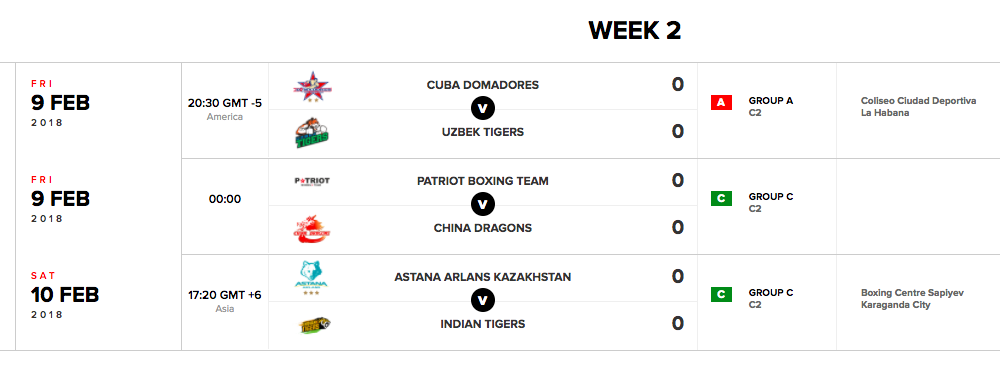Open the Astana Arlans Kazakhstan link
The image size is (1000, 366).
[483, 277]
